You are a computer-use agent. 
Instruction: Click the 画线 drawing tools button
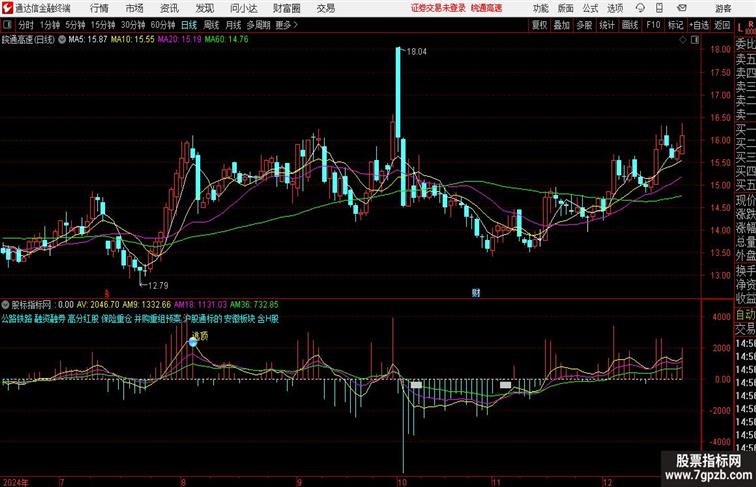pyautogui.click(x=630, y=25)
